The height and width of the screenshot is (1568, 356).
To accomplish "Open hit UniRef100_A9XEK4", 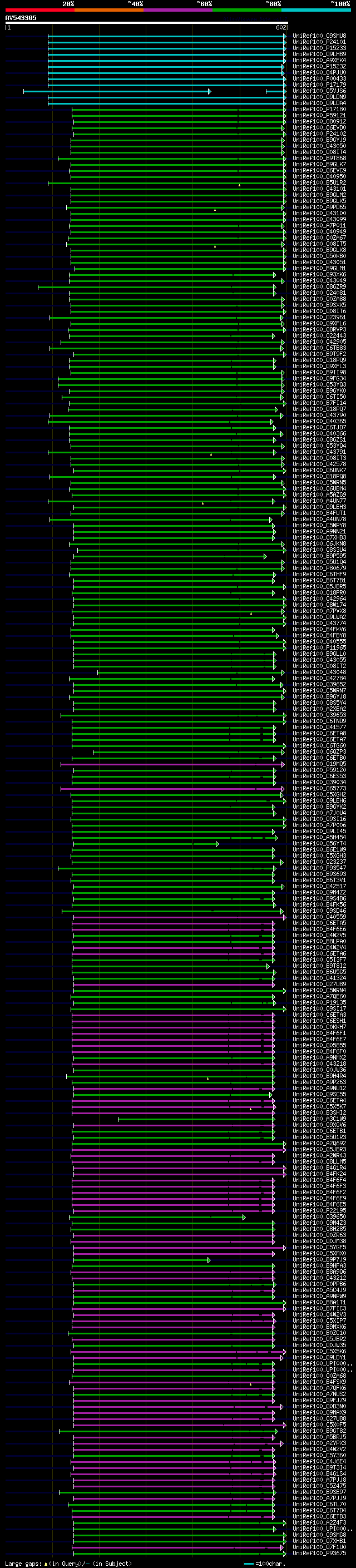I will [x=319, y=60].
